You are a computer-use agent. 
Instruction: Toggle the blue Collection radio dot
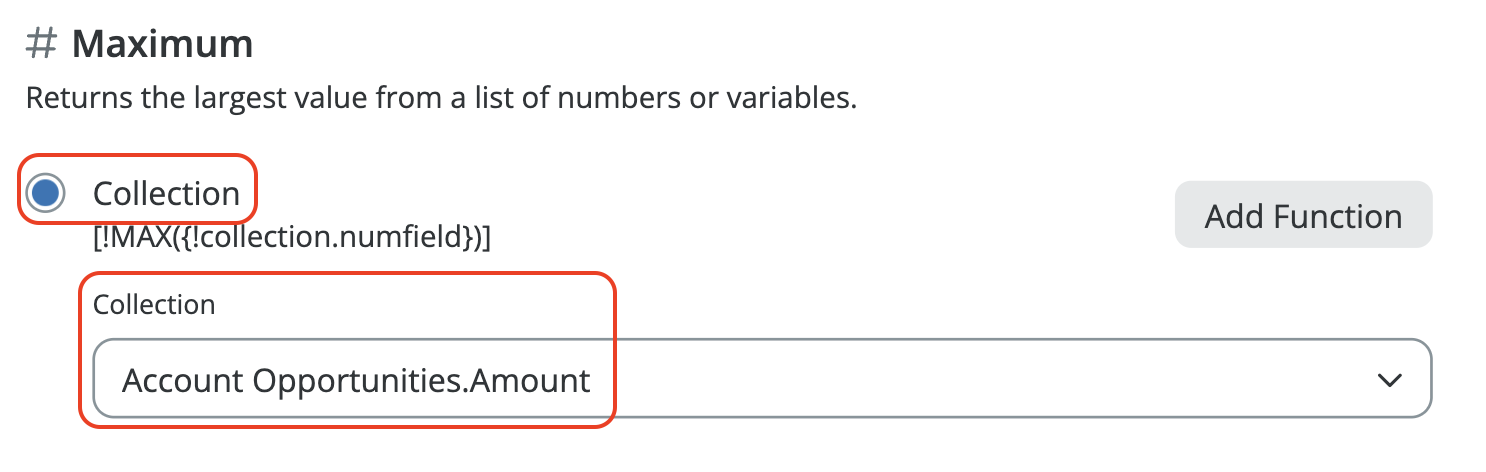(x=47, y=192)
